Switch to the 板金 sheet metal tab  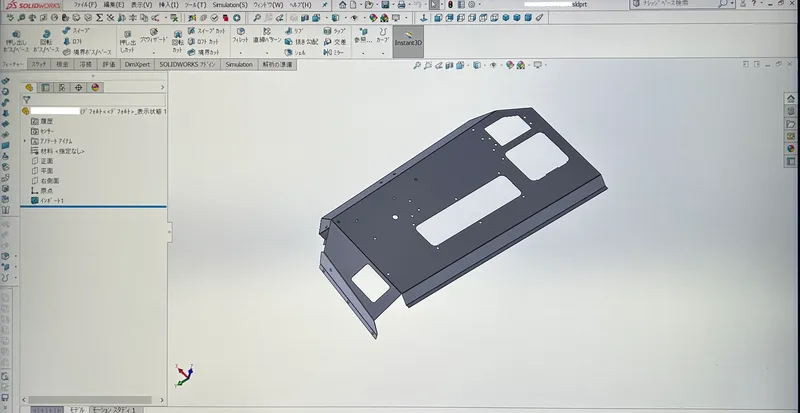pos(62,64)
